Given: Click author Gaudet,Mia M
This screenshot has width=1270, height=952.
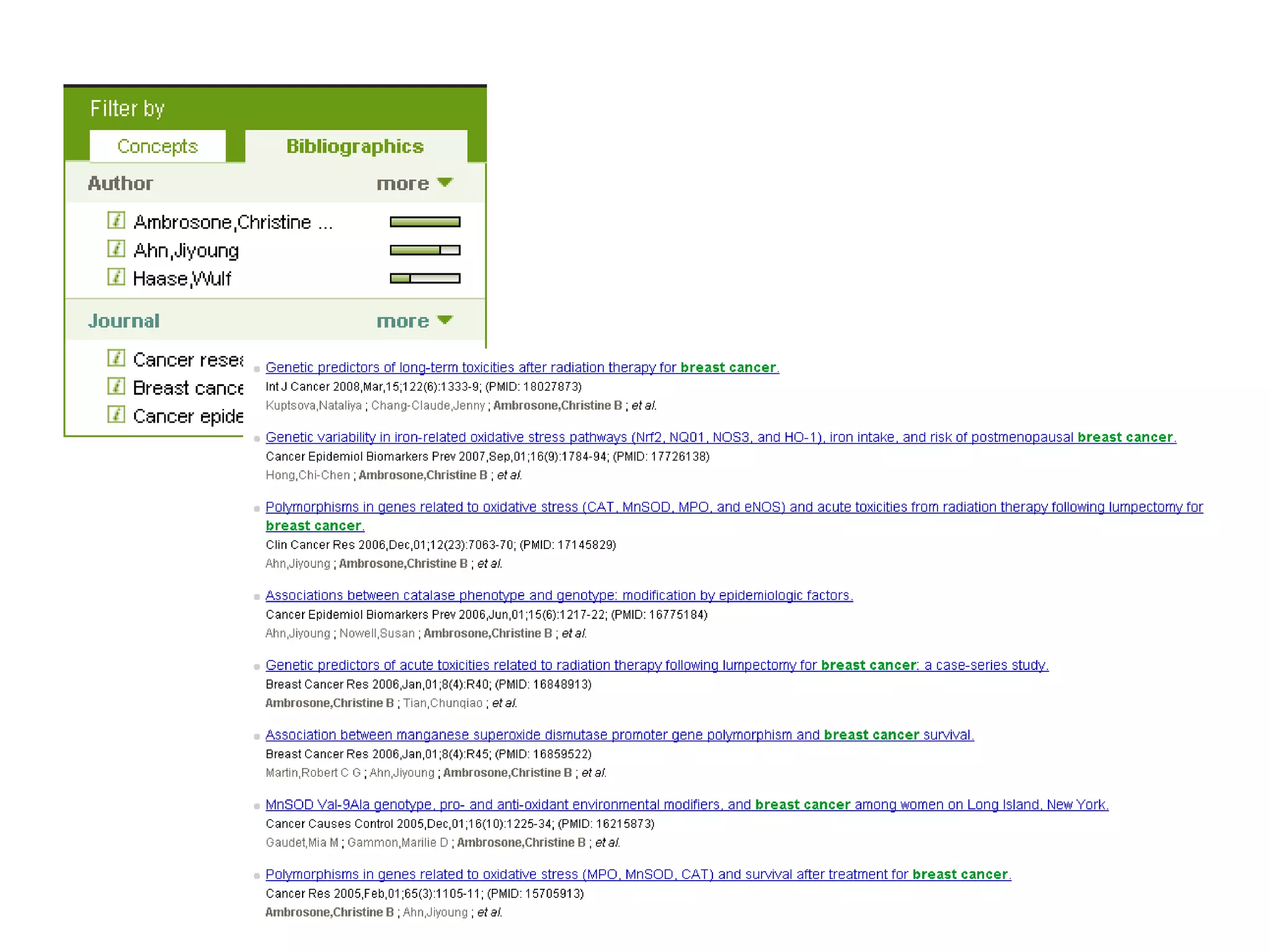Looking at the screenshot, I should click(302, 842).
